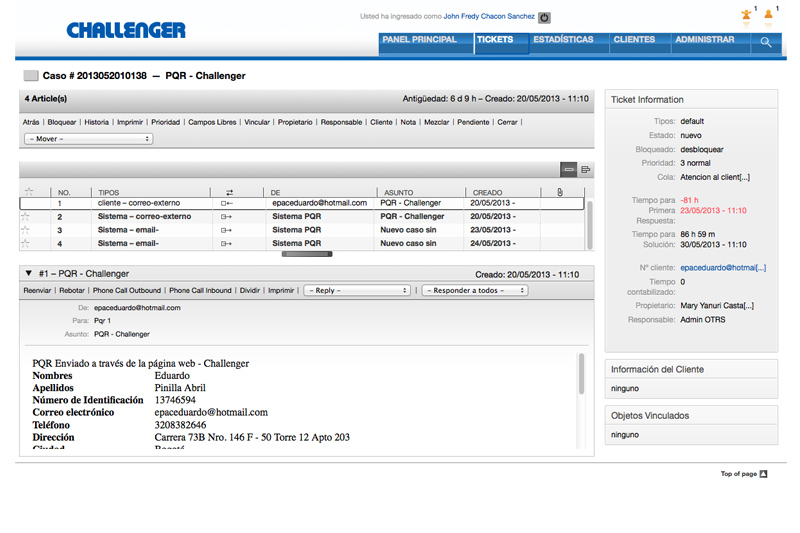Change ticket Prioridad

coord(165,122)
